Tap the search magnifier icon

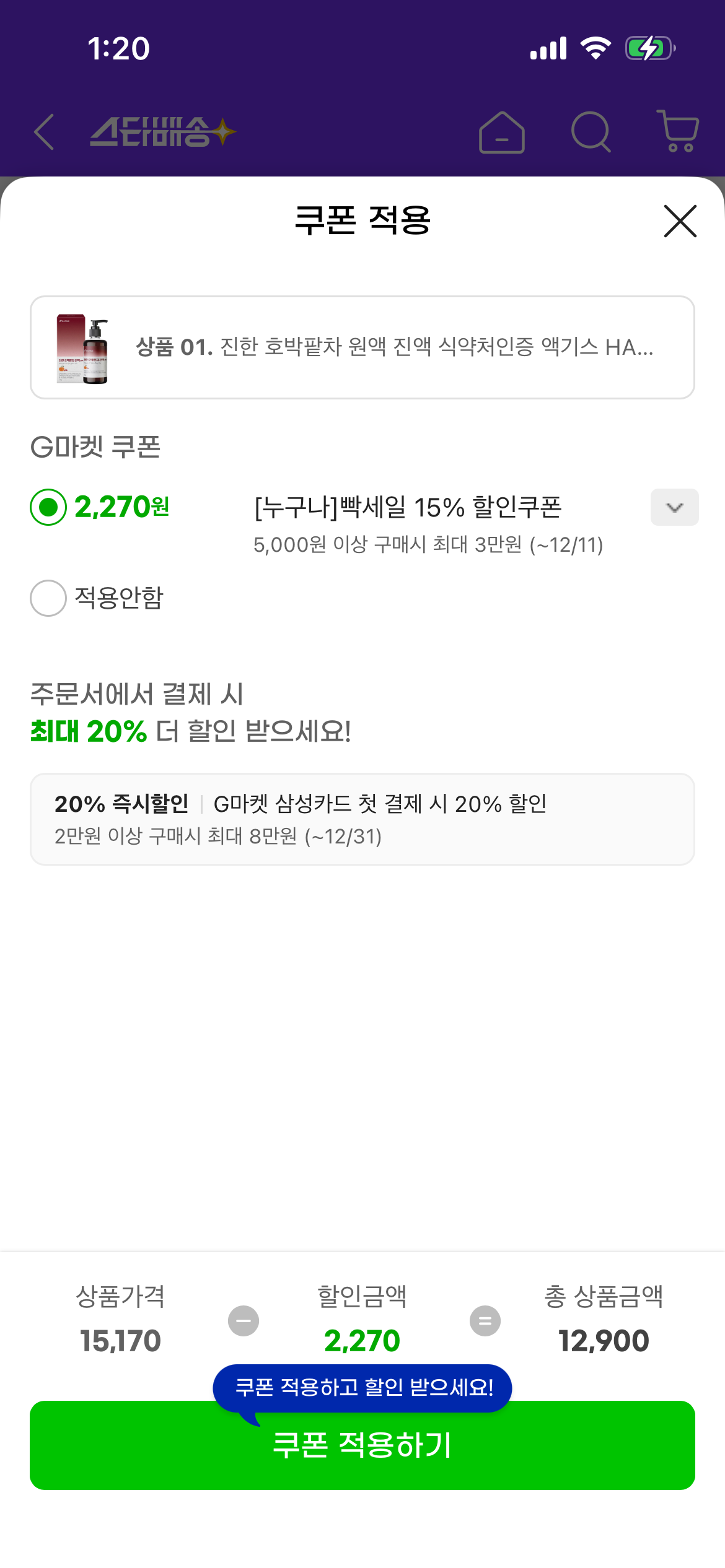(591, 132)
